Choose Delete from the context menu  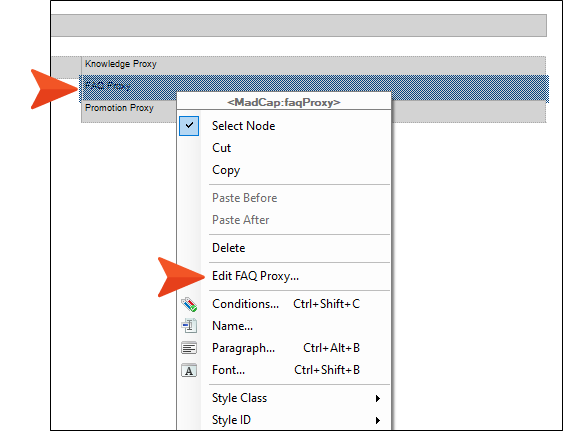click(228, 248)
